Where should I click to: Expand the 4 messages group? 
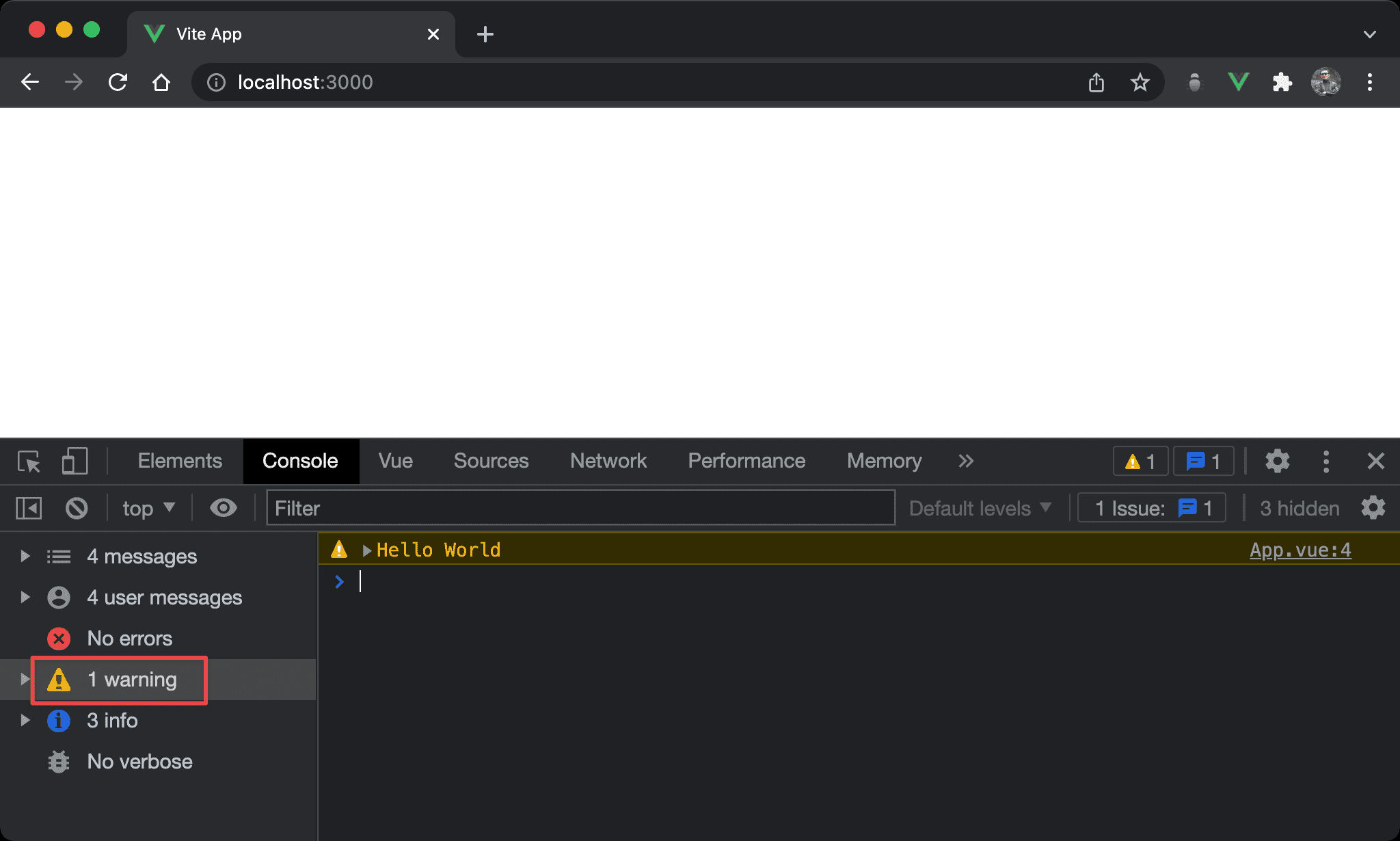pos(25,556)
